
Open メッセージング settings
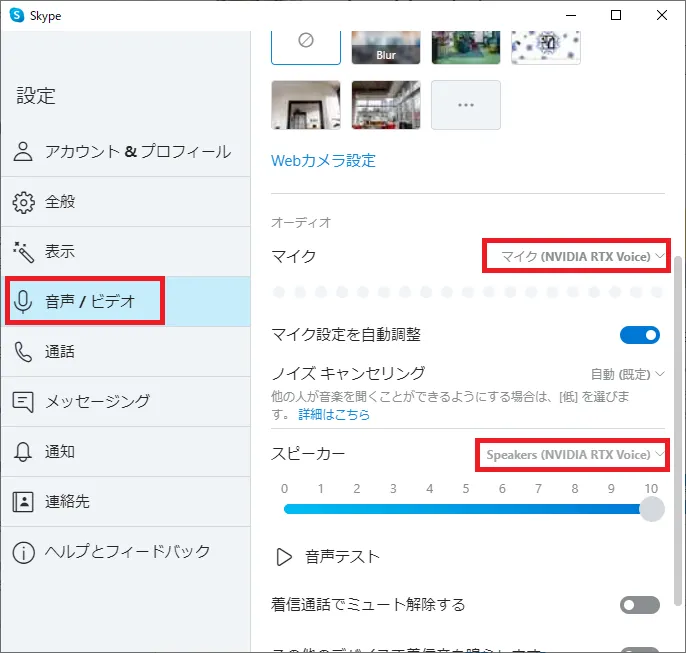coord(126,402)
